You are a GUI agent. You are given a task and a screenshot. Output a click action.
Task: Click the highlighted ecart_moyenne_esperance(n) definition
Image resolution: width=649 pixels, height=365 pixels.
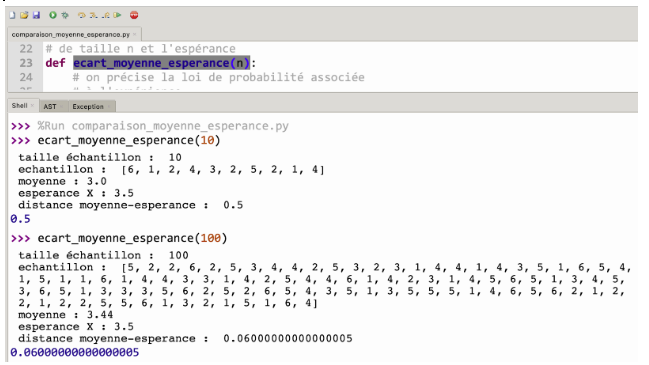tap(161, 63)
